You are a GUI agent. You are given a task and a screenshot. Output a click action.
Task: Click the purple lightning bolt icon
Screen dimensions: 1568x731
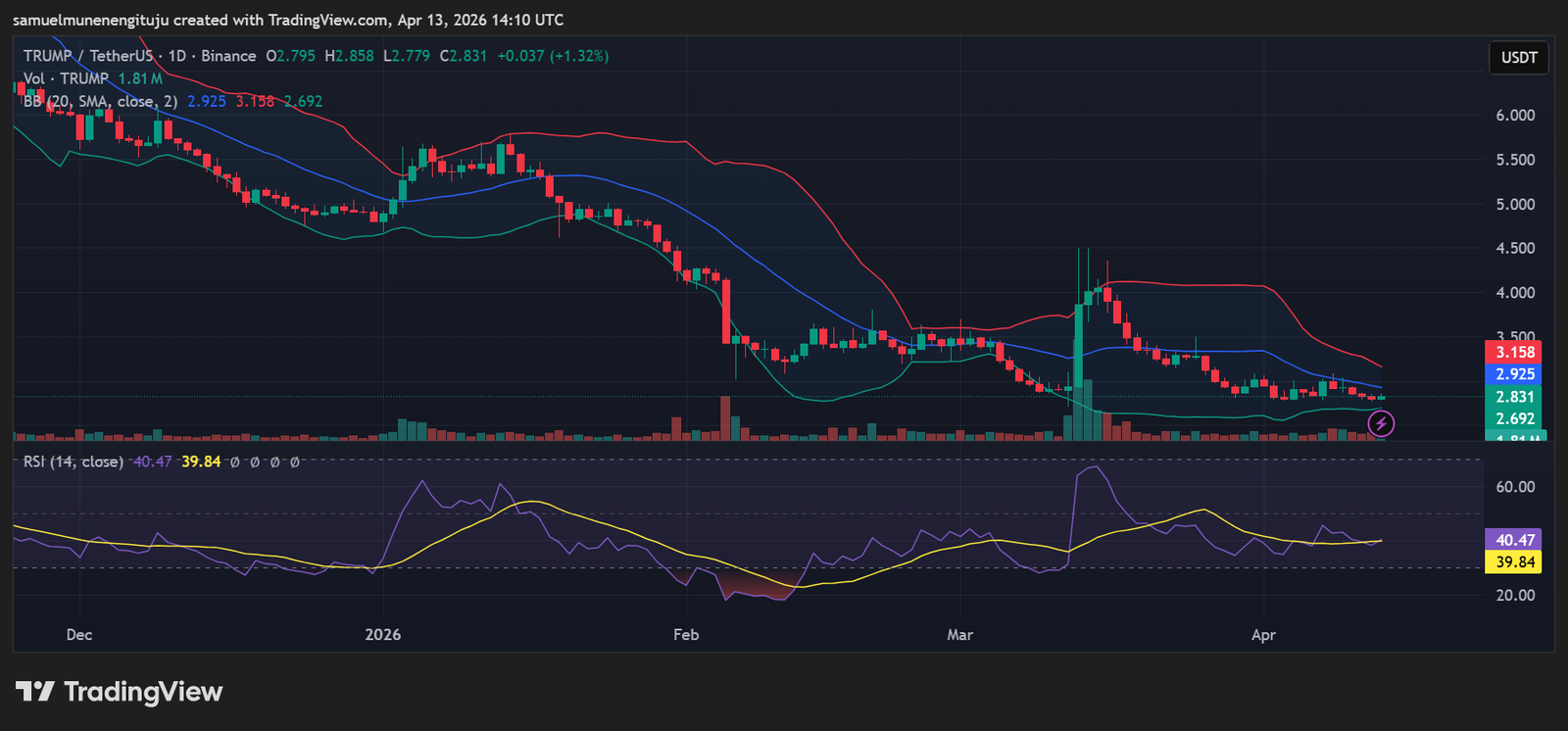[x=1381, y=423]
